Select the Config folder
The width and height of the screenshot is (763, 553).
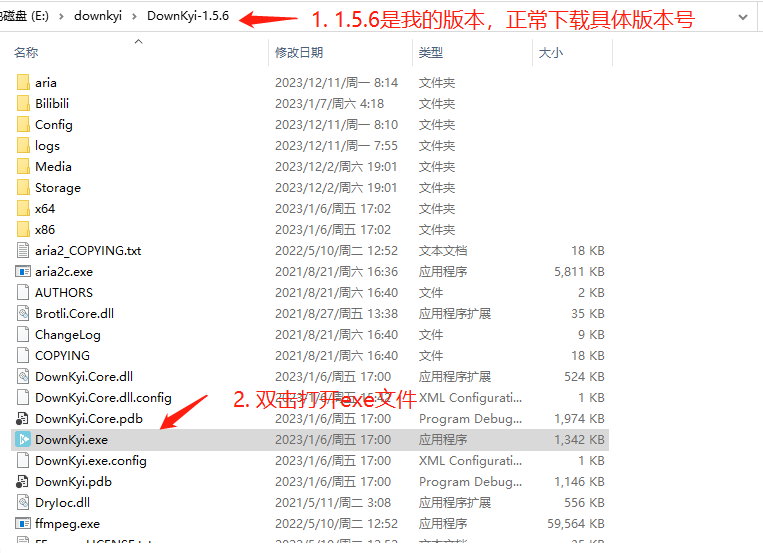pos(54,125)
